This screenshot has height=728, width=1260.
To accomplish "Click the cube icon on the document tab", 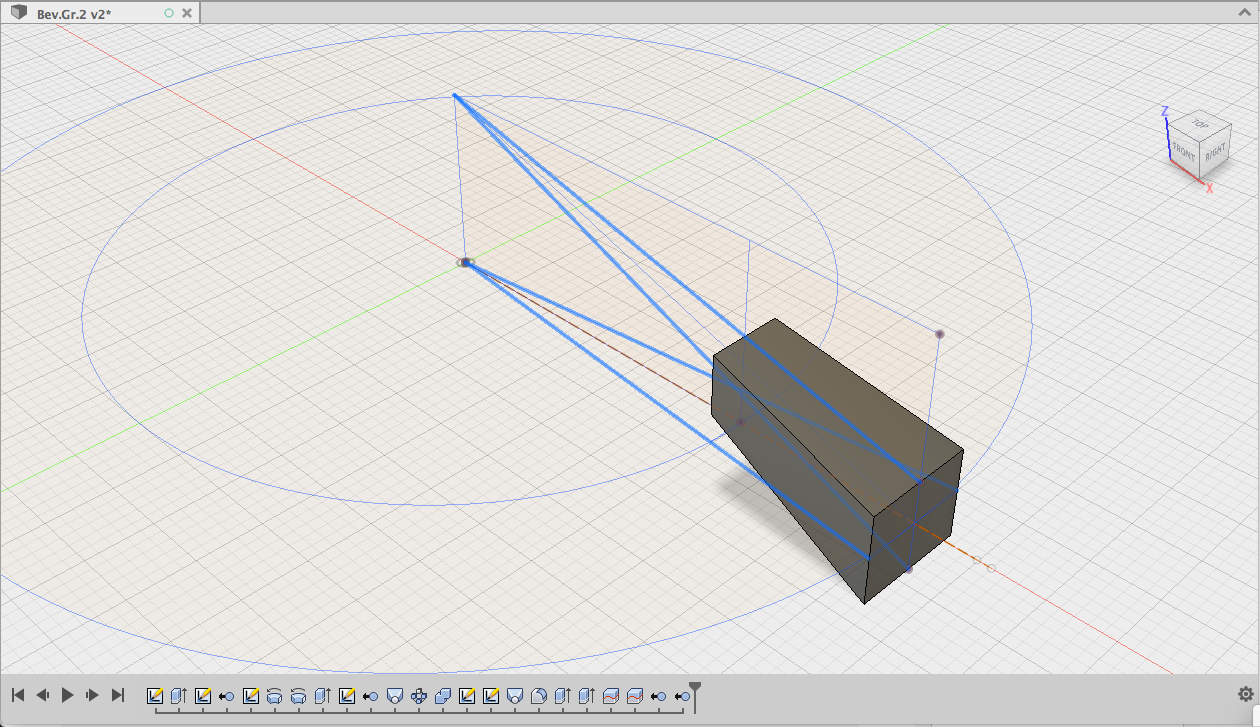I will coord(17,13).
